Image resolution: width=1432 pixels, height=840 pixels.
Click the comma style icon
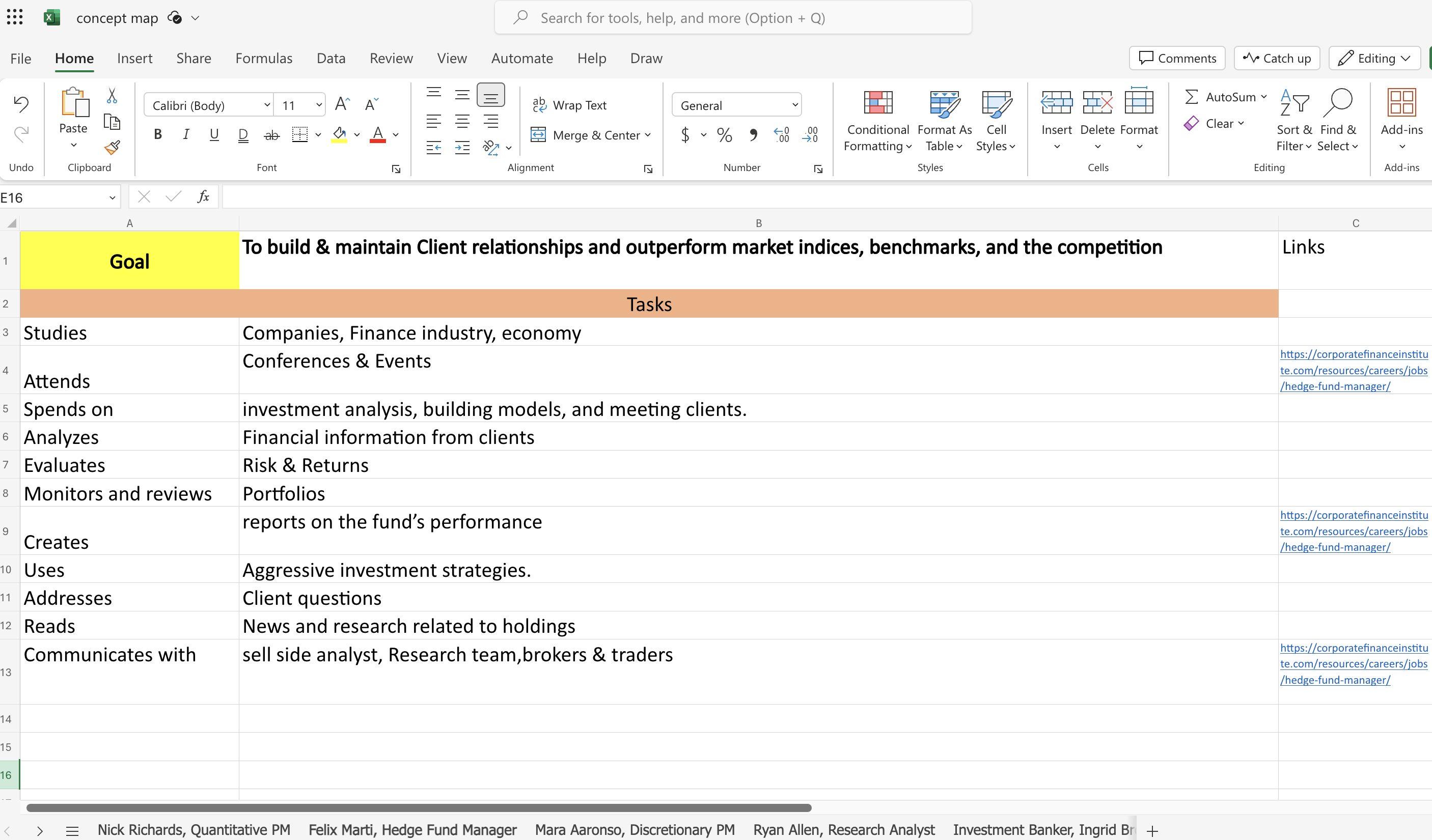[x=754, y=135]
